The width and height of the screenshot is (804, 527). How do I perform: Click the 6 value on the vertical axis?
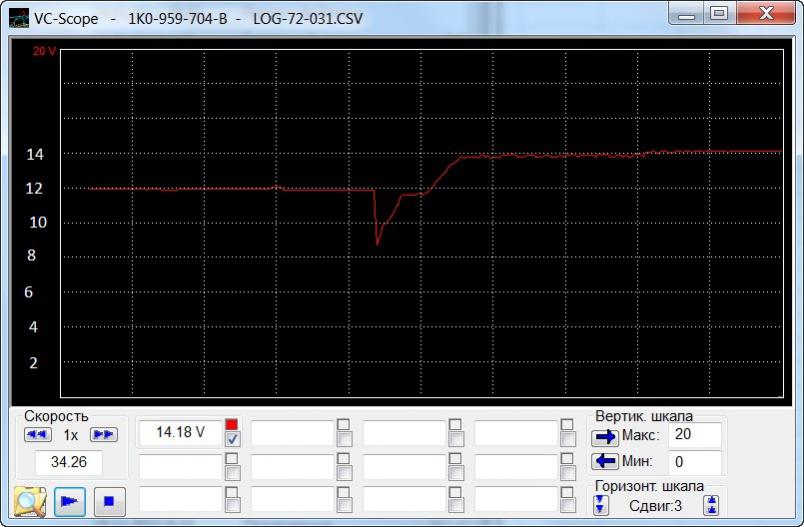pyautogui.click(x=29, y=292)
